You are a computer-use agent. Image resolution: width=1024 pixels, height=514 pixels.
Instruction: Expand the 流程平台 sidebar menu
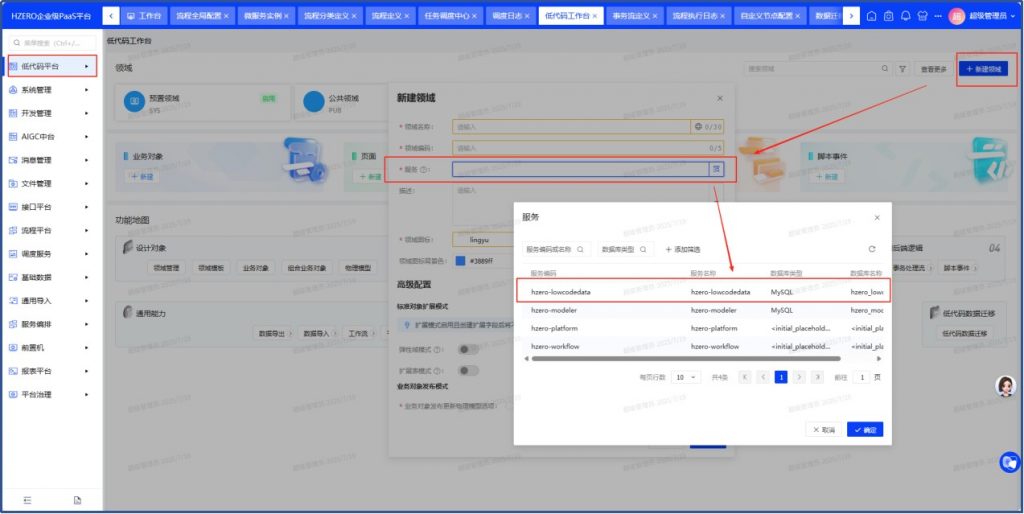tap(52, 230)
